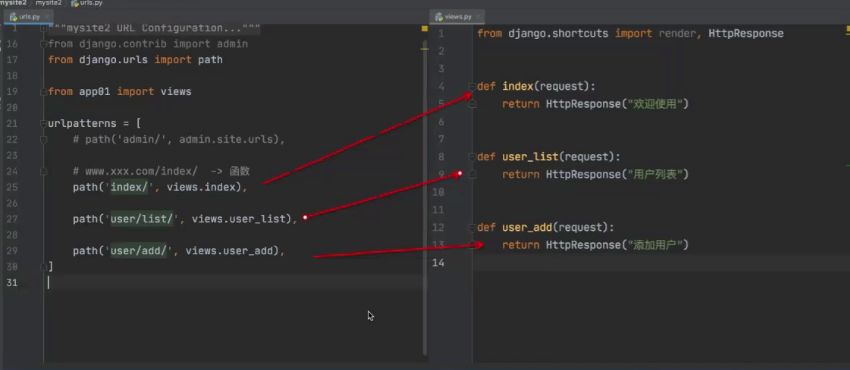The width and height of the screenshot is (850, 370).
Task: Click the 'user/list/' route string
Action: click(x=141, y=219)
